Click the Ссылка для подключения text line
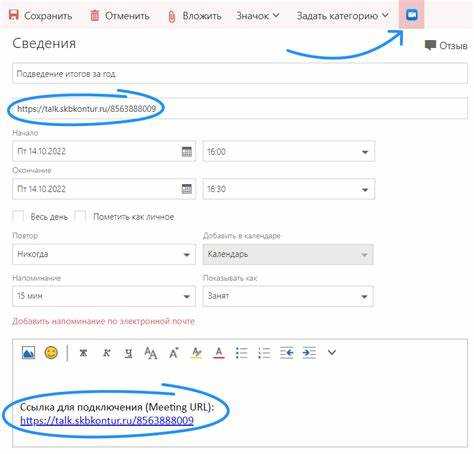Viewport: 474px width, 454px height. 117,407
